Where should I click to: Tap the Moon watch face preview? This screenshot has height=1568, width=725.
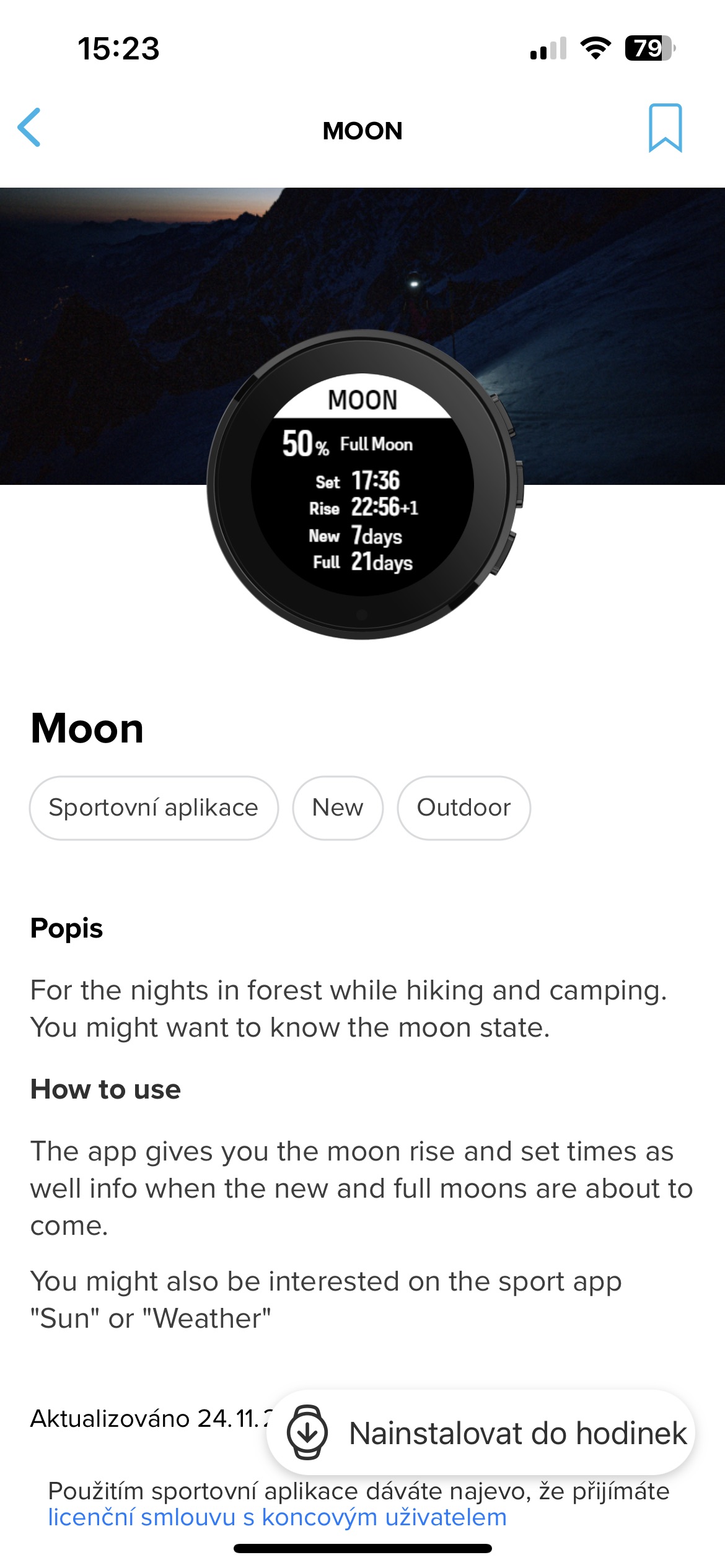tap(363, 485)
